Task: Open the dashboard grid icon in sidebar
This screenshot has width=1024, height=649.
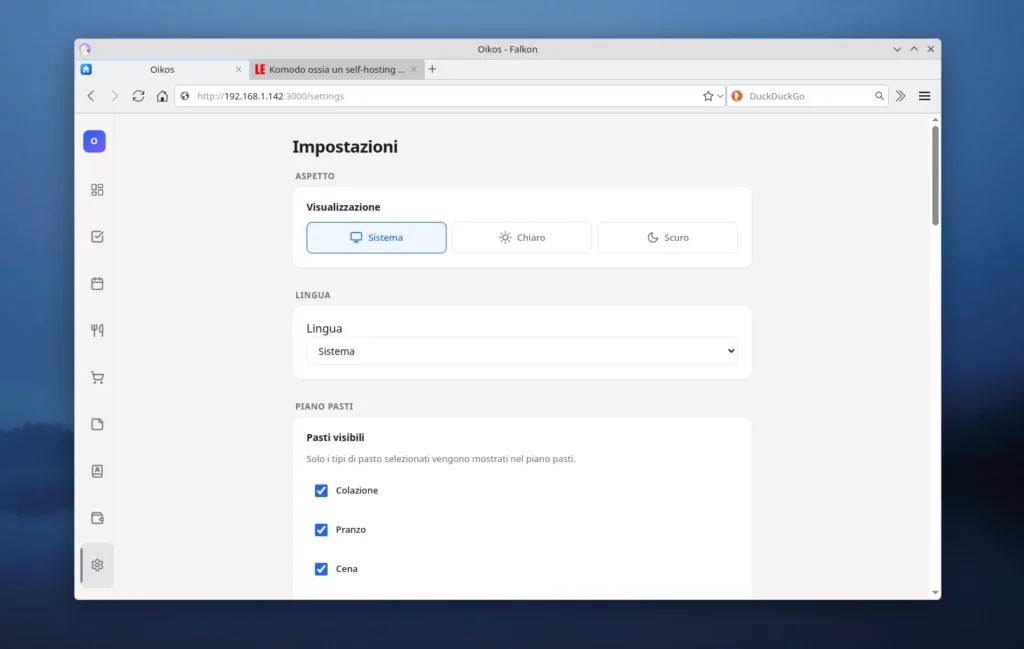Action: pyautogui.click(x=97, y=190)
